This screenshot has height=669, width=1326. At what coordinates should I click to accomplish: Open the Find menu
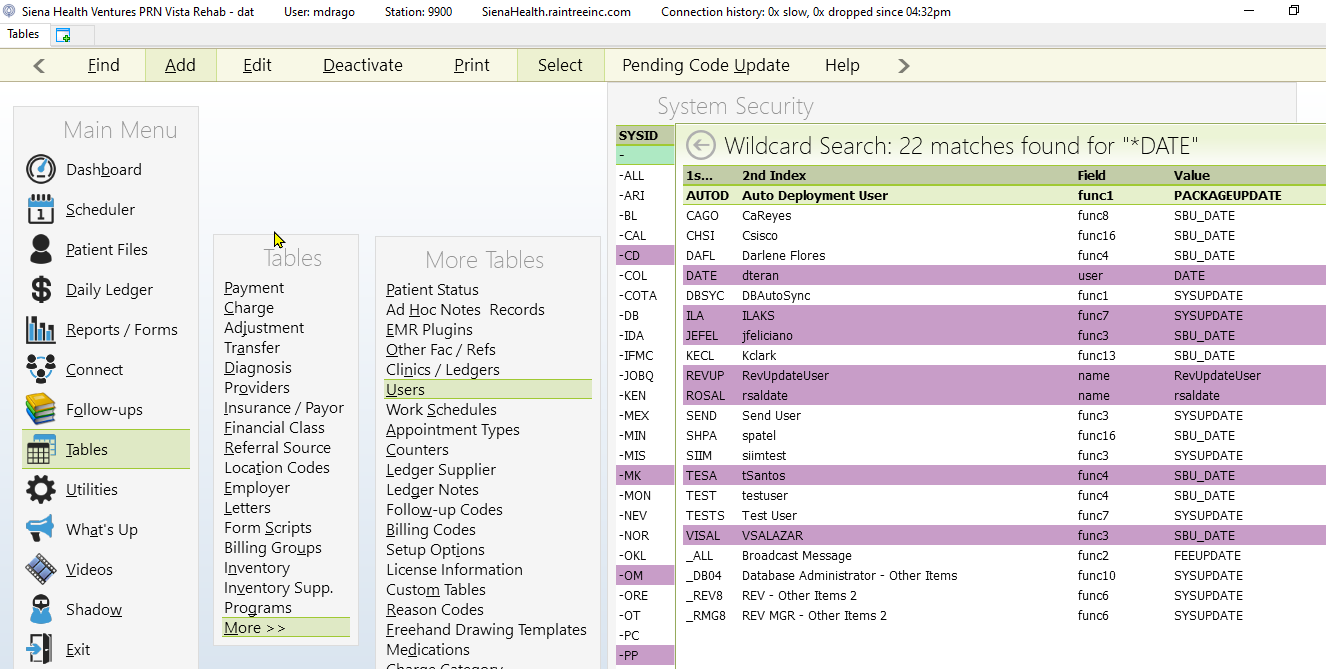pos(103,65)
